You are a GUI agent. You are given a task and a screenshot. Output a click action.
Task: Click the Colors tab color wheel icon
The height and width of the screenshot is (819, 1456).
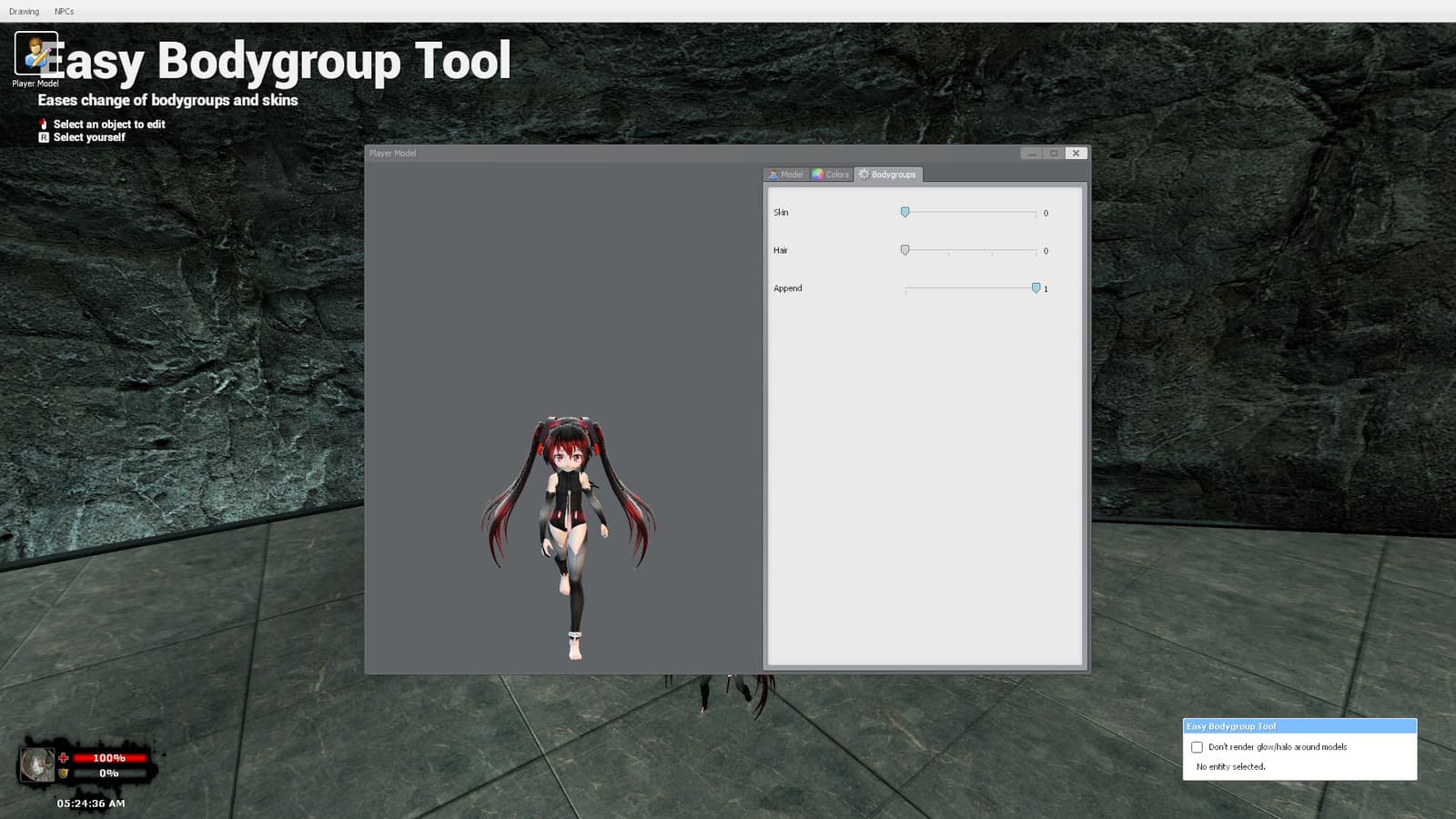coord(818,174)
